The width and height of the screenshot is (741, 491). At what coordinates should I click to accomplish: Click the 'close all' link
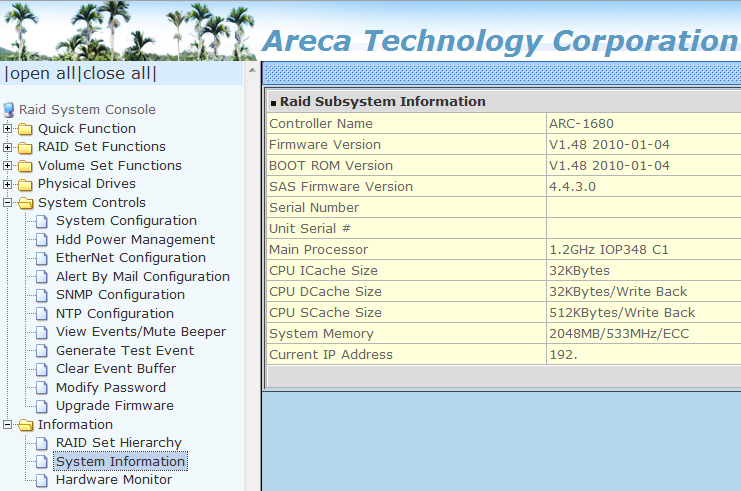[x=118, y=74]
